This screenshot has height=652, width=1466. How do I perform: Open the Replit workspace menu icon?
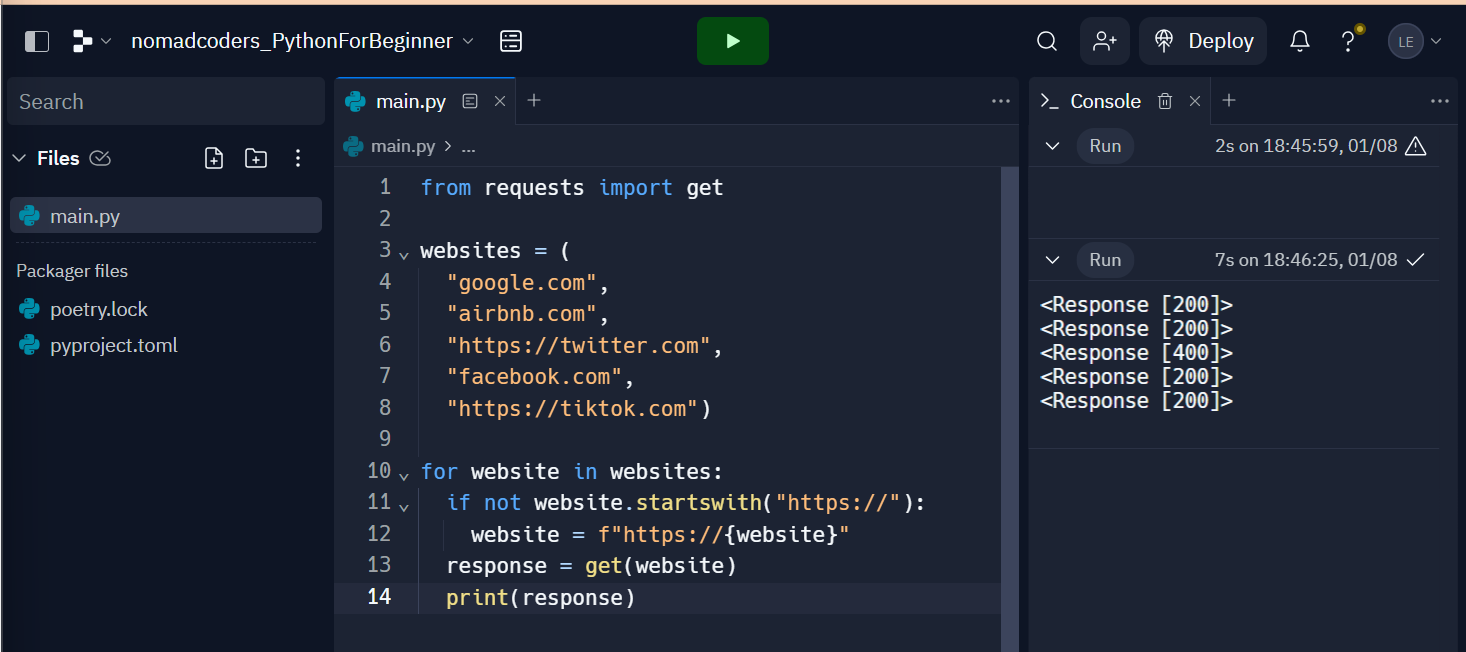coord(91,41)
